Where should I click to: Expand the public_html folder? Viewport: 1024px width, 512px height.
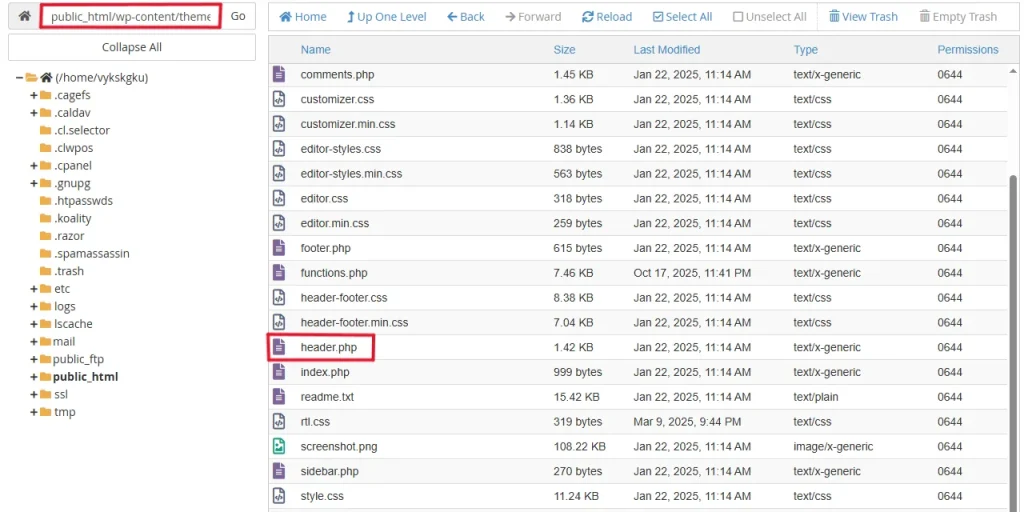pos(33,377)
